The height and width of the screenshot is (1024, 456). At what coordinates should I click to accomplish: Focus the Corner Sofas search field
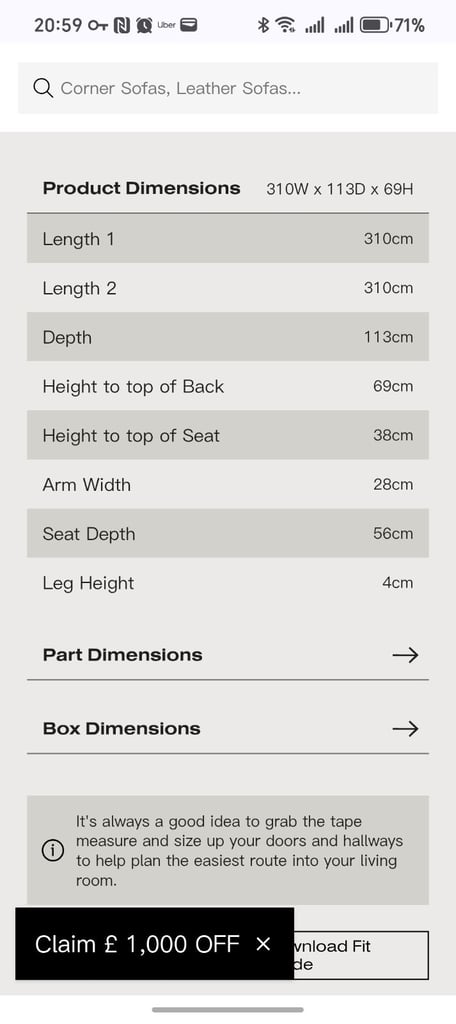(x=228, y=88)
